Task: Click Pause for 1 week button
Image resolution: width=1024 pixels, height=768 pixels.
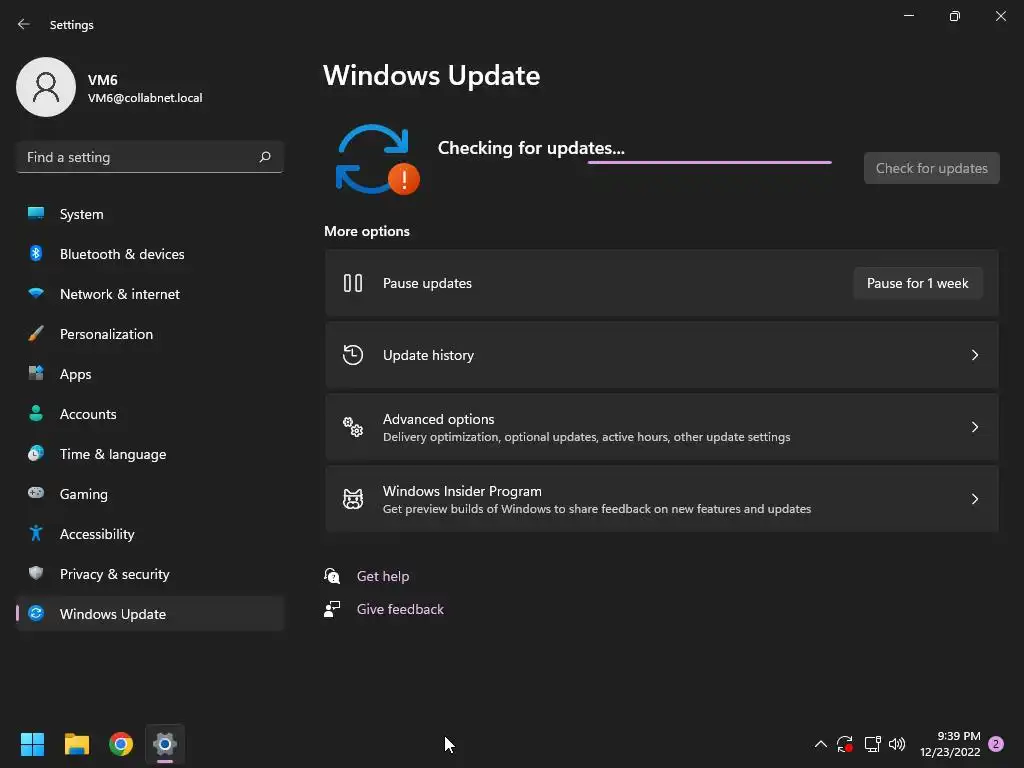Action: point(918,283)
